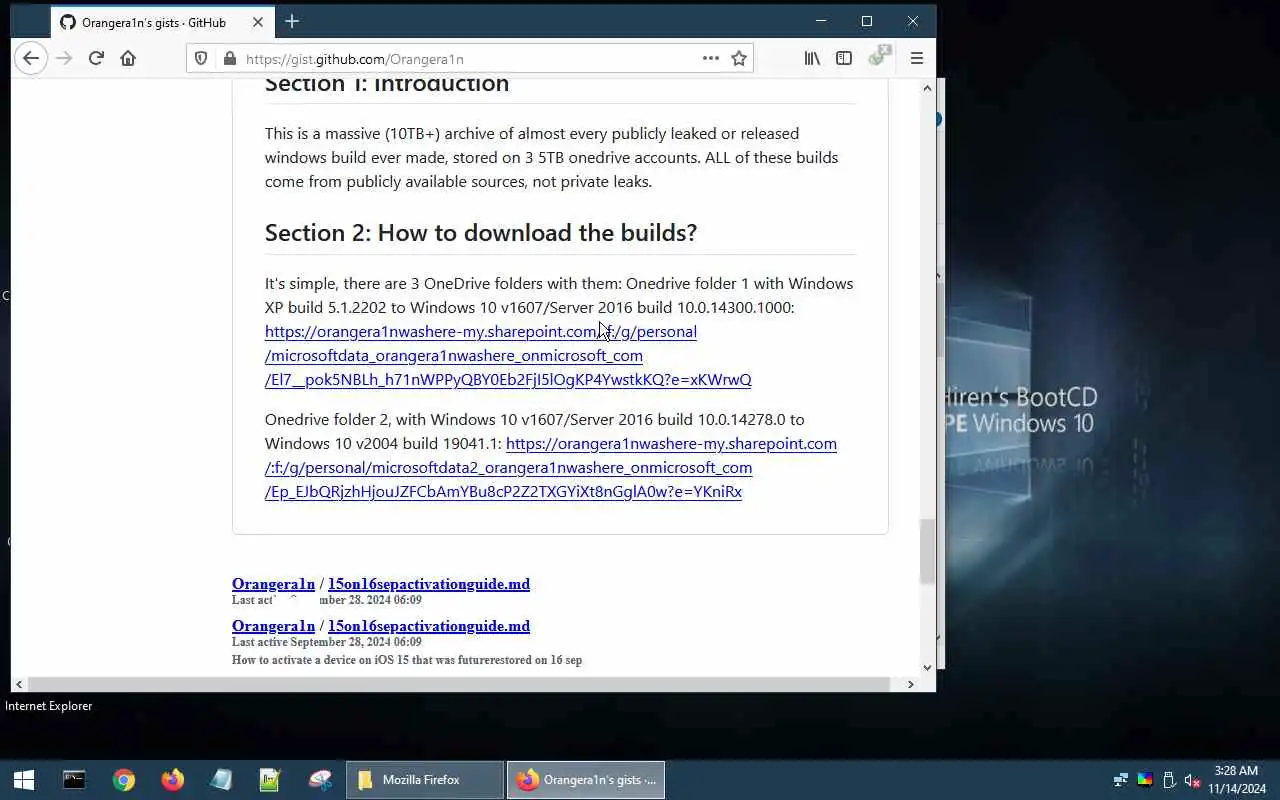1280x800 pixels.
Task: Open the taskbar clock and date
Action: pyautogui.click(x=1237, y=780)
